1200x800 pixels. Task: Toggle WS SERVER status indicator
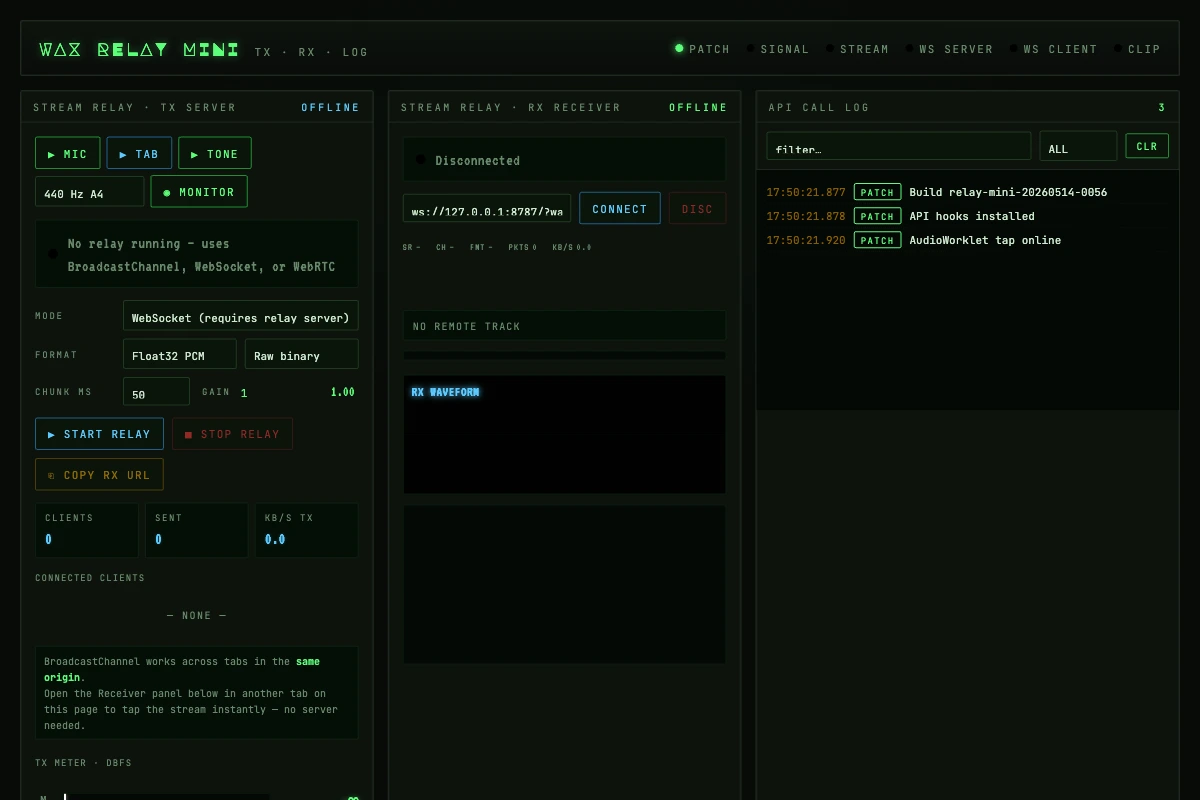pyautogui.click(x=949, y=49)
